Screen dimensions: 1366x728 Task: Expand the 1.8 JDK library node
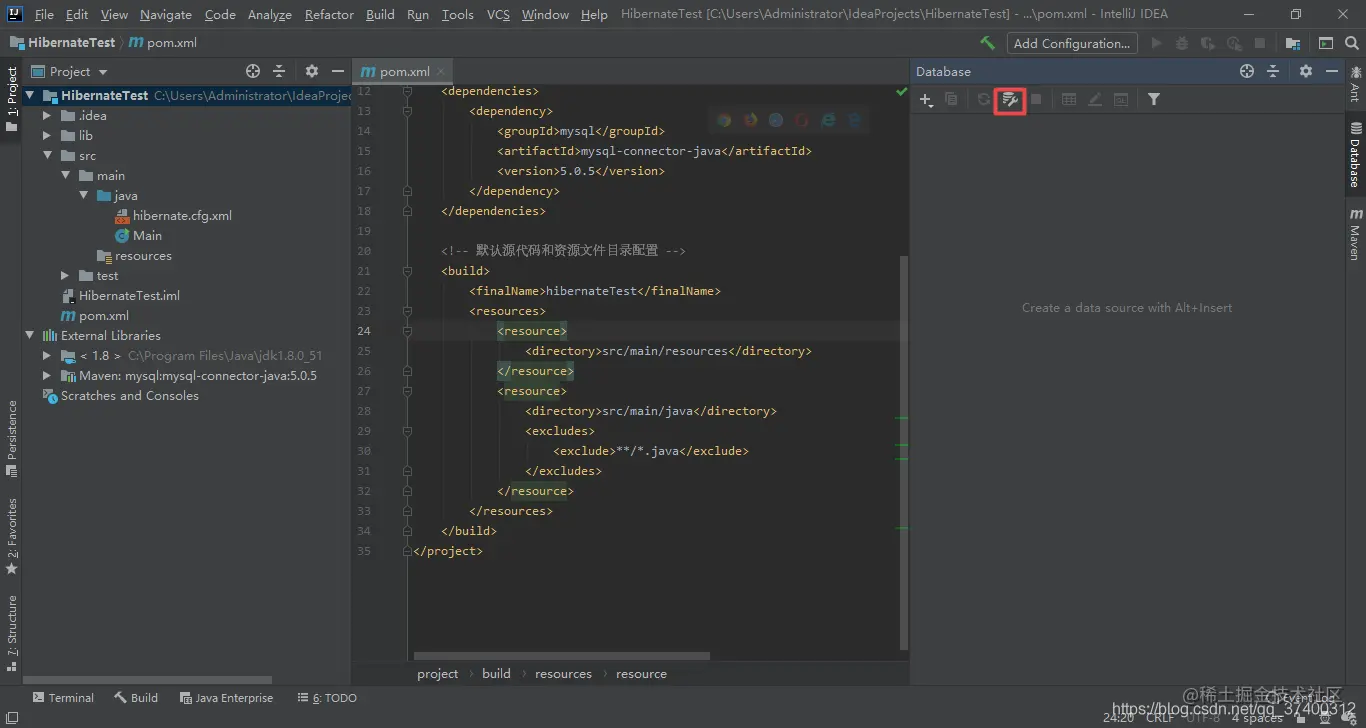tap(47, 356)
